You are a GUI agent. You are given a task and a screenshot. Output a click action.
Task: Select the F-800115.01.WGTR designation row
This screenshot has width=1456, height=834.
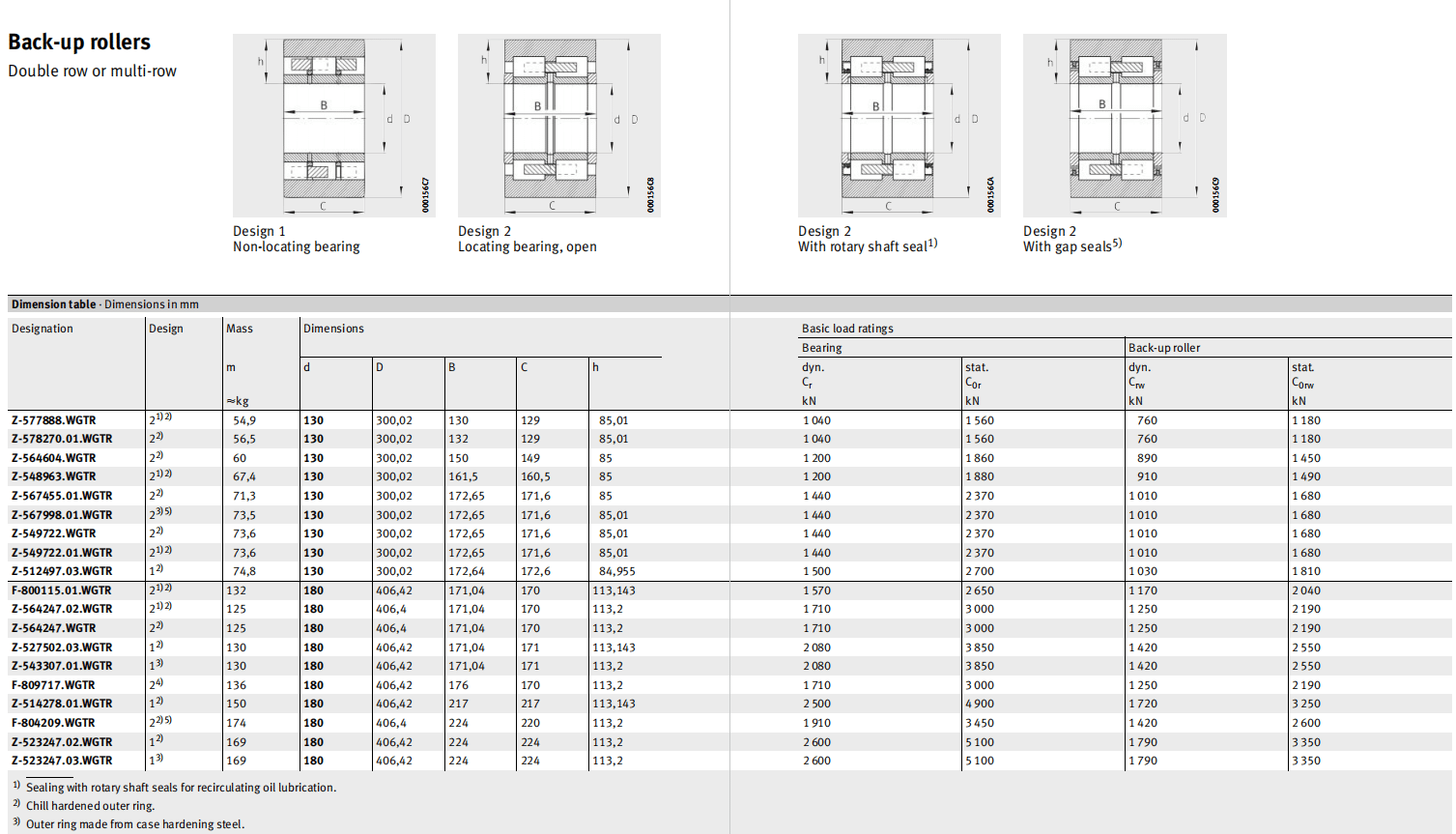[x=61, y=590]
